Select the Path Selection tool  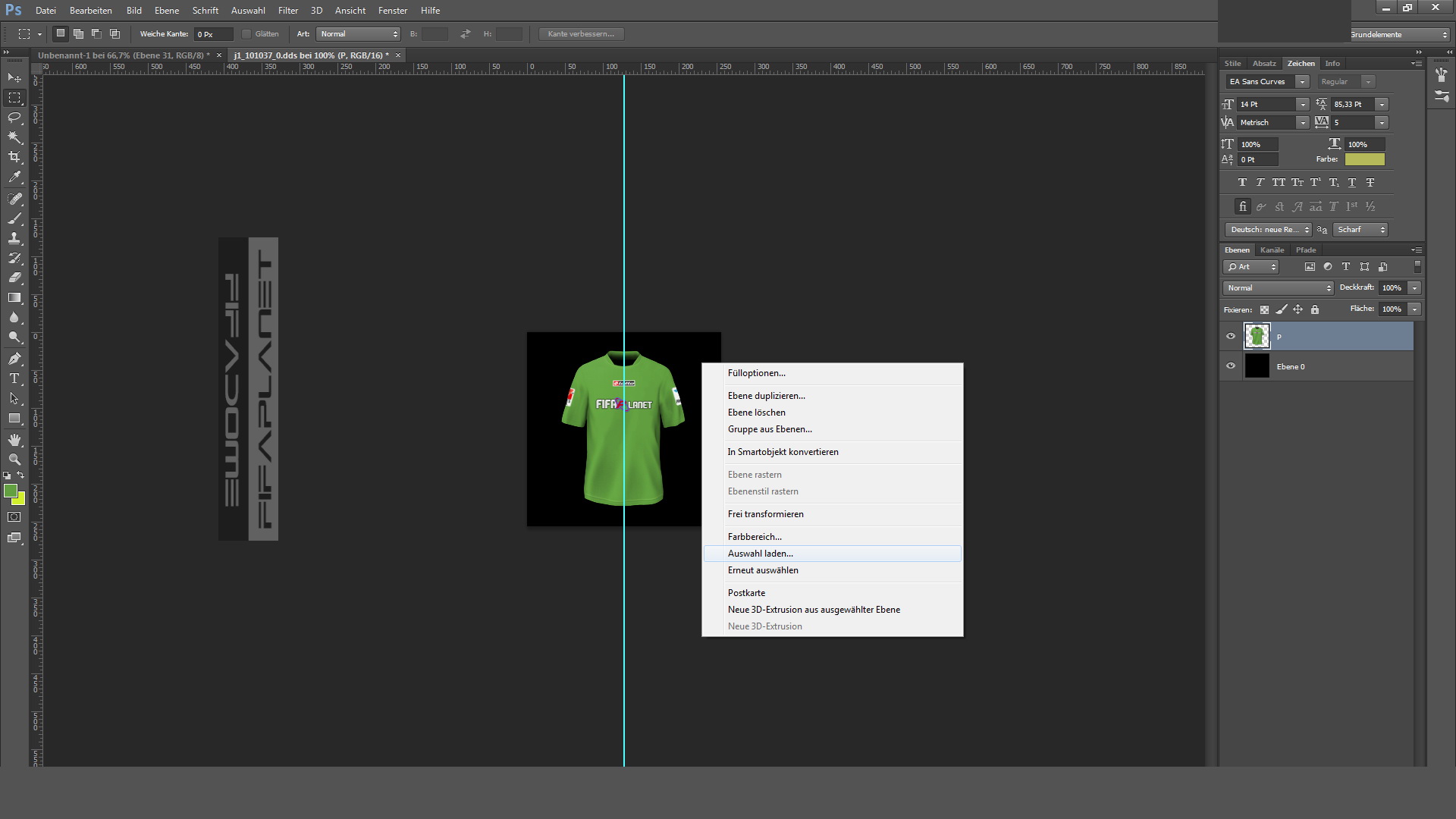pyautogui.click(x=14, y=398)
